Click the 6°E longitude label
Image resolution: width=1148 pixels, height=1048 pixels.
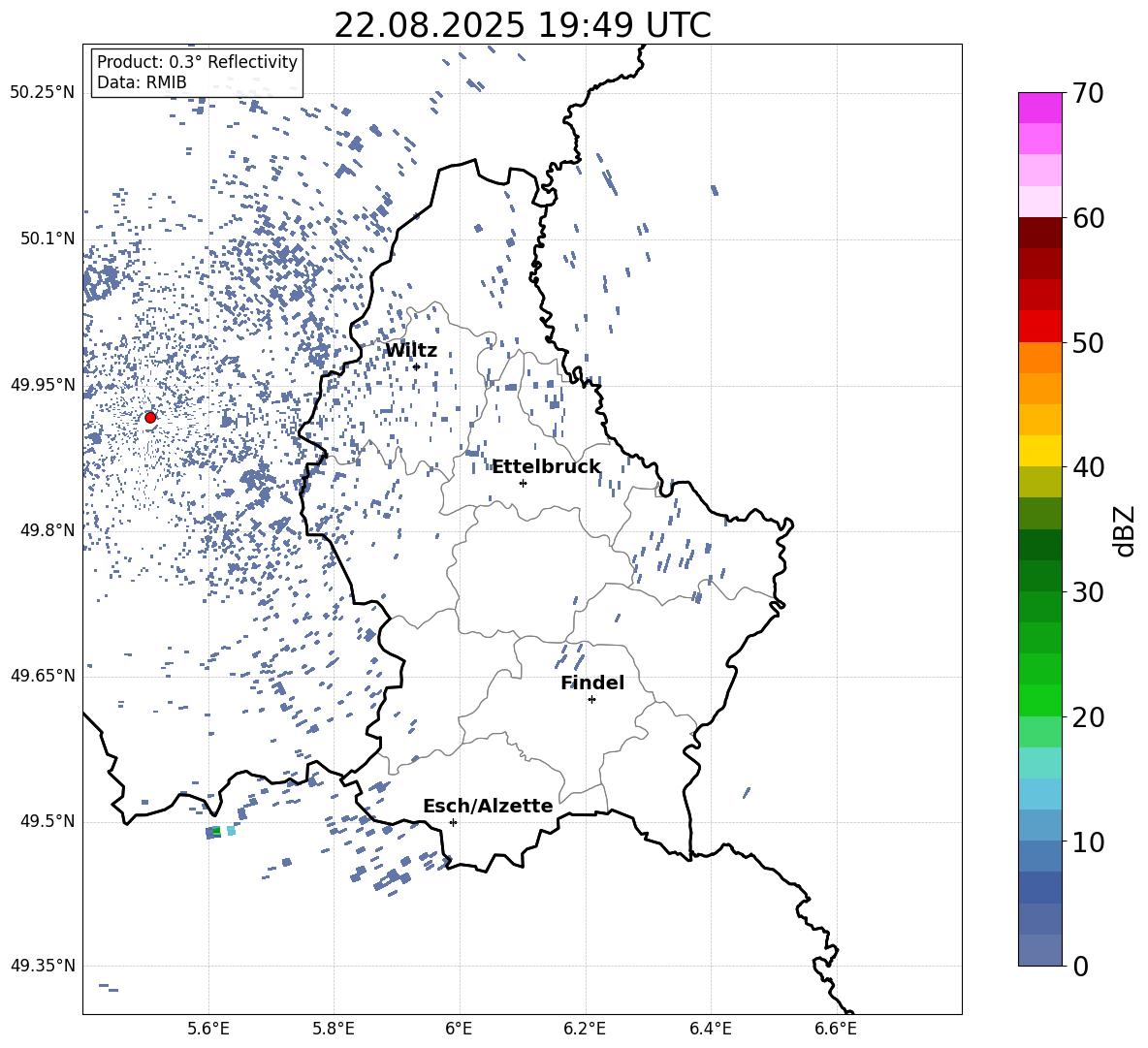[459, 1029]
